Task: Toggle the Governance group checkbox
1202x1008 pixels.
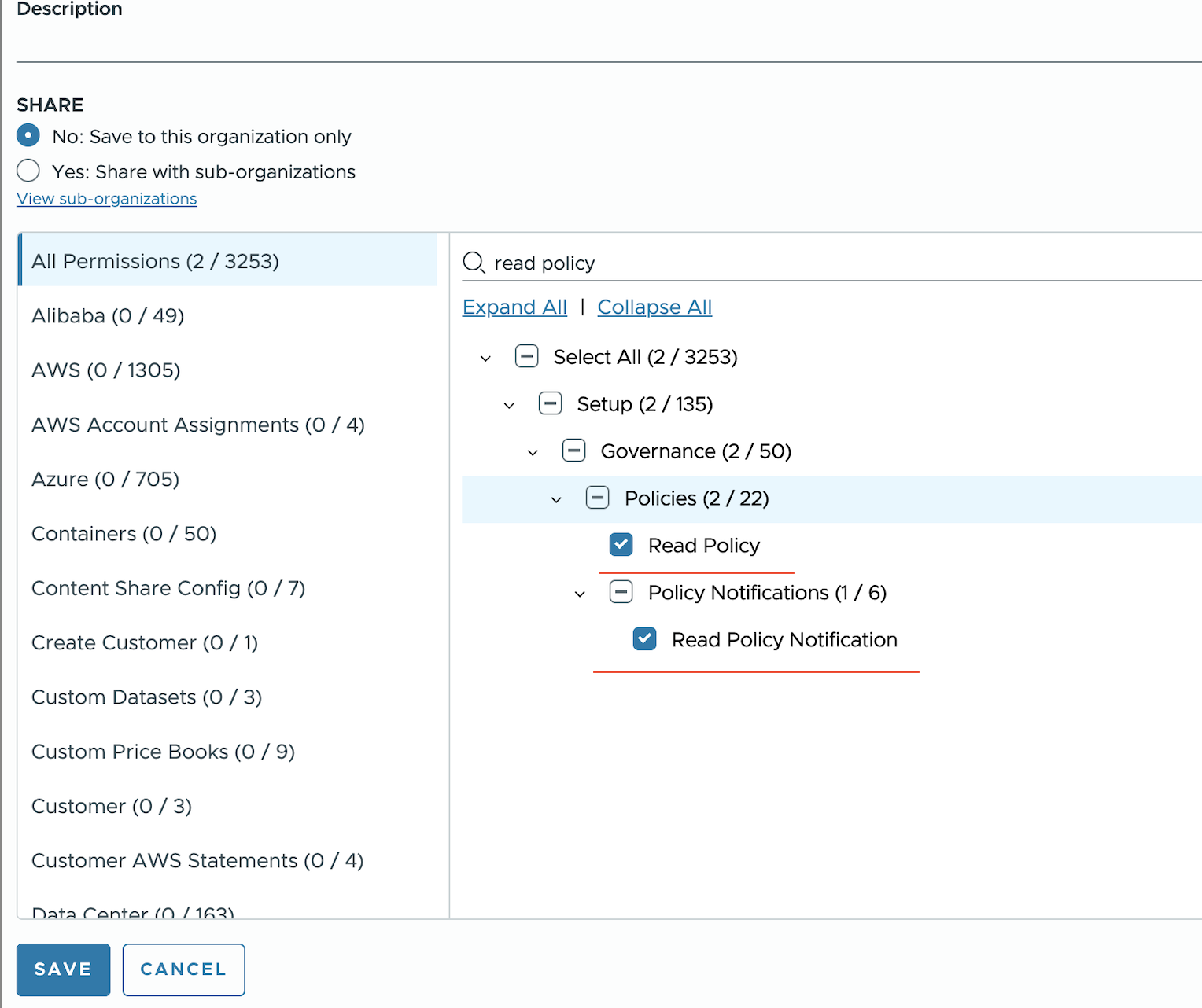Action: [573, 451]
